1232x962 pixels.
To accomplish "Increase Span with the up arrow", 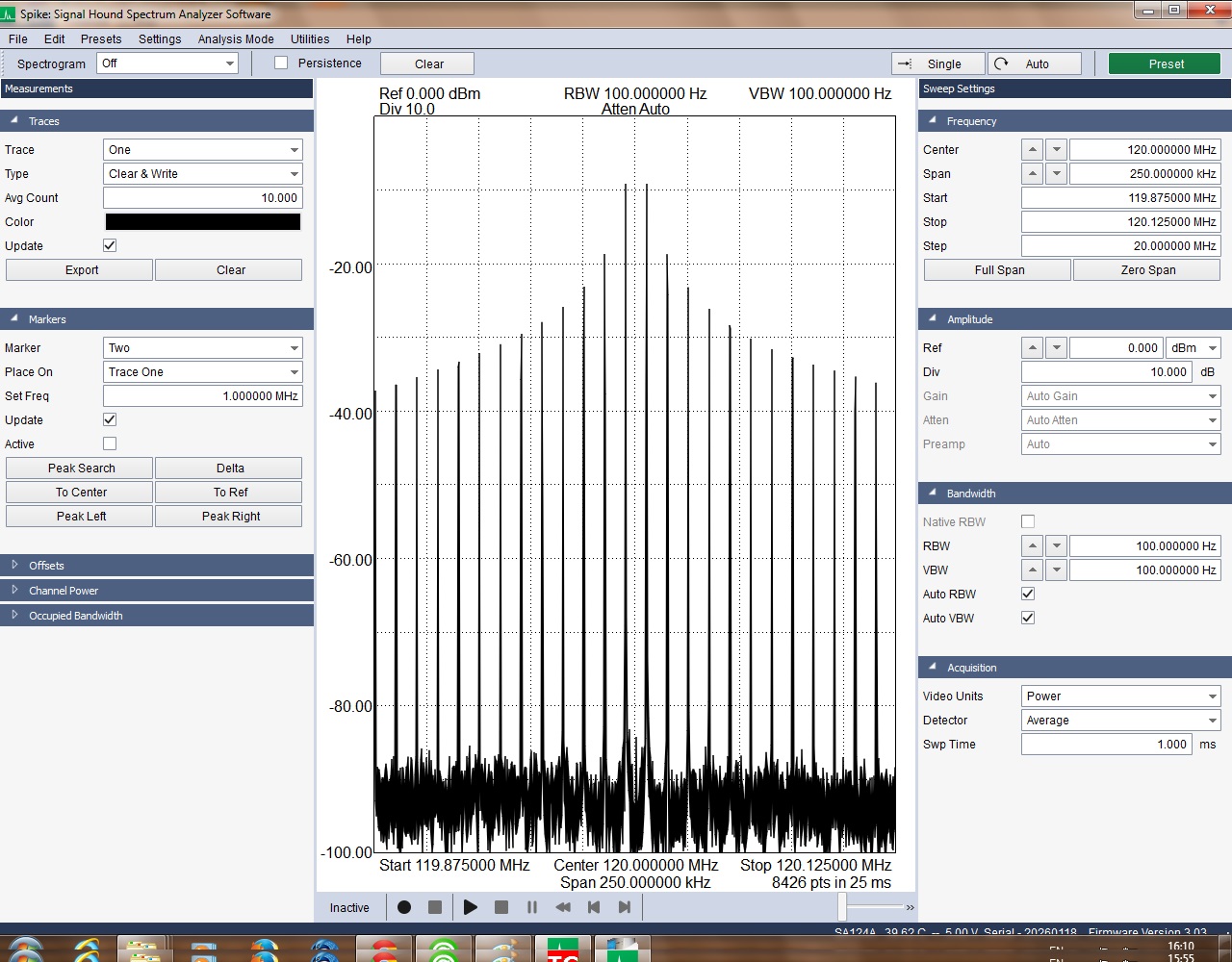I will 1032,174.
